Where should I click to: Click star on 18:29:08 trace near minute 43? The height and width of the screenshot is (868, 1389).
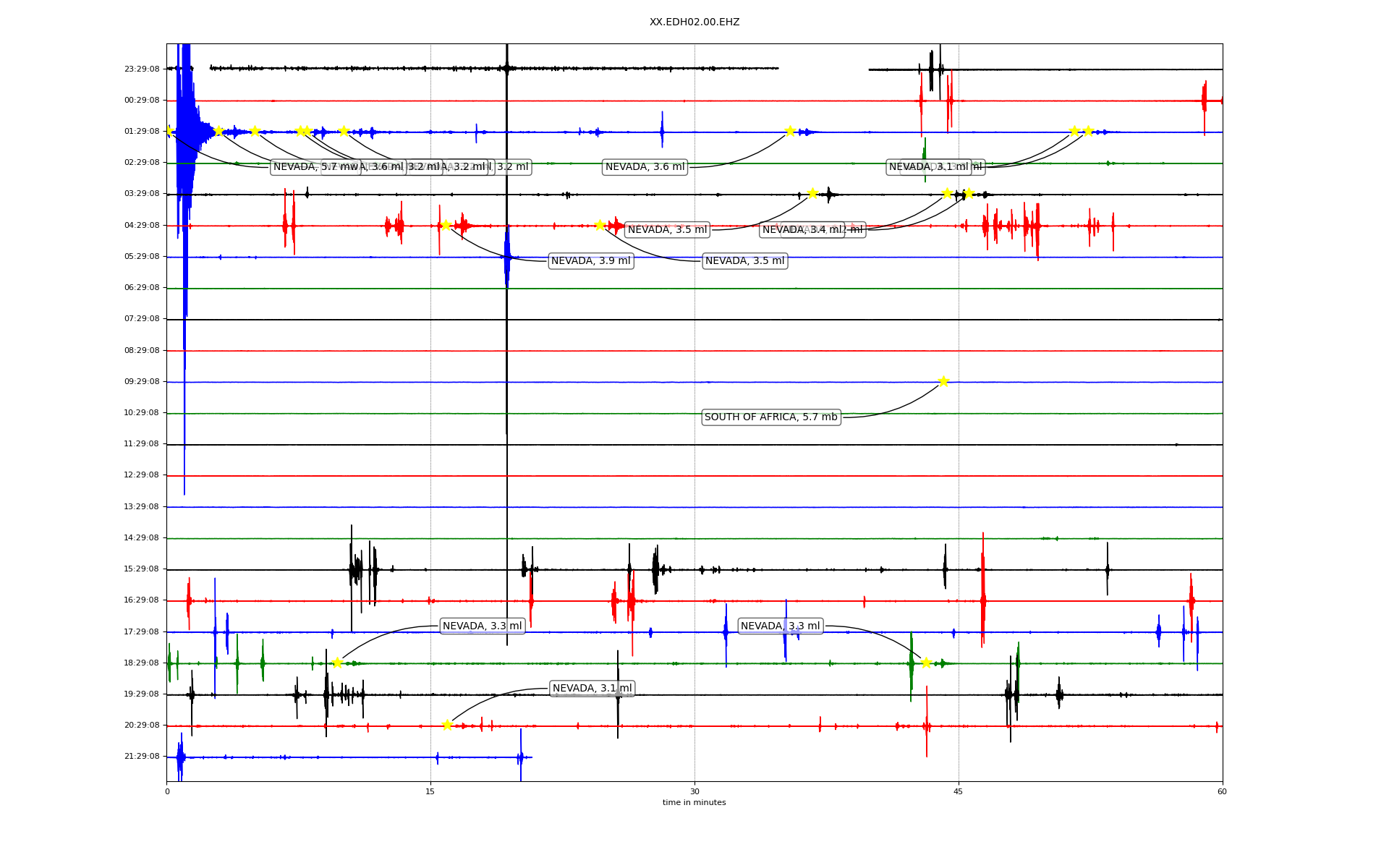pos(926,663)
